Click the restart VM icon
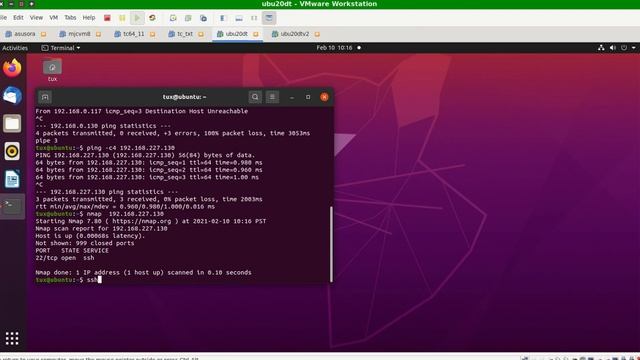 [152, 18]
